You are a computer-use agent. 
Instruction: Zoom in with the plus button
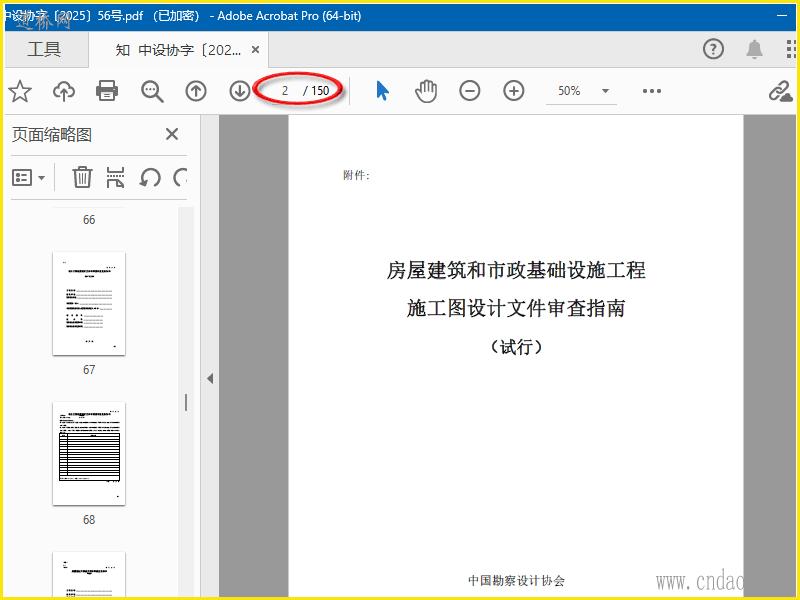pyautogui.click(x=514, y=91)
